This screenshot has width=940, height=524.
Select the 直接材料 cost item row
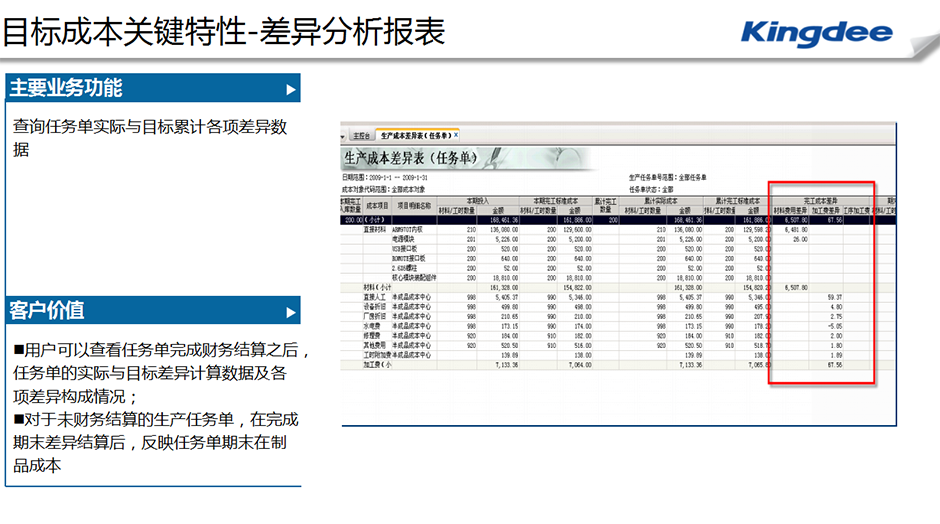point(376,230)
